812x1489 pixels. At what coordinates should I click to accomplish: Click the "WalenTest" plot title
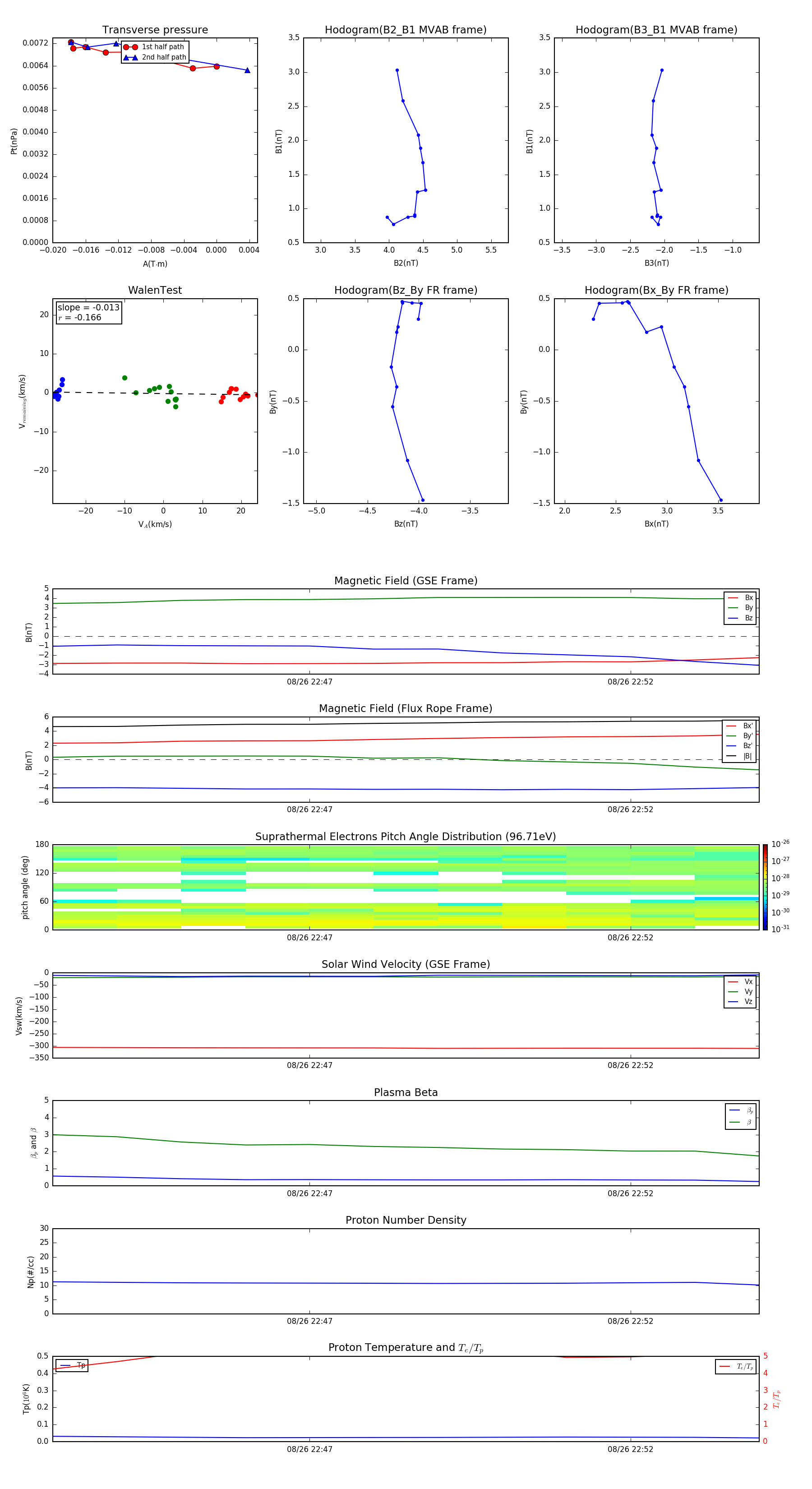click(155, 290)
